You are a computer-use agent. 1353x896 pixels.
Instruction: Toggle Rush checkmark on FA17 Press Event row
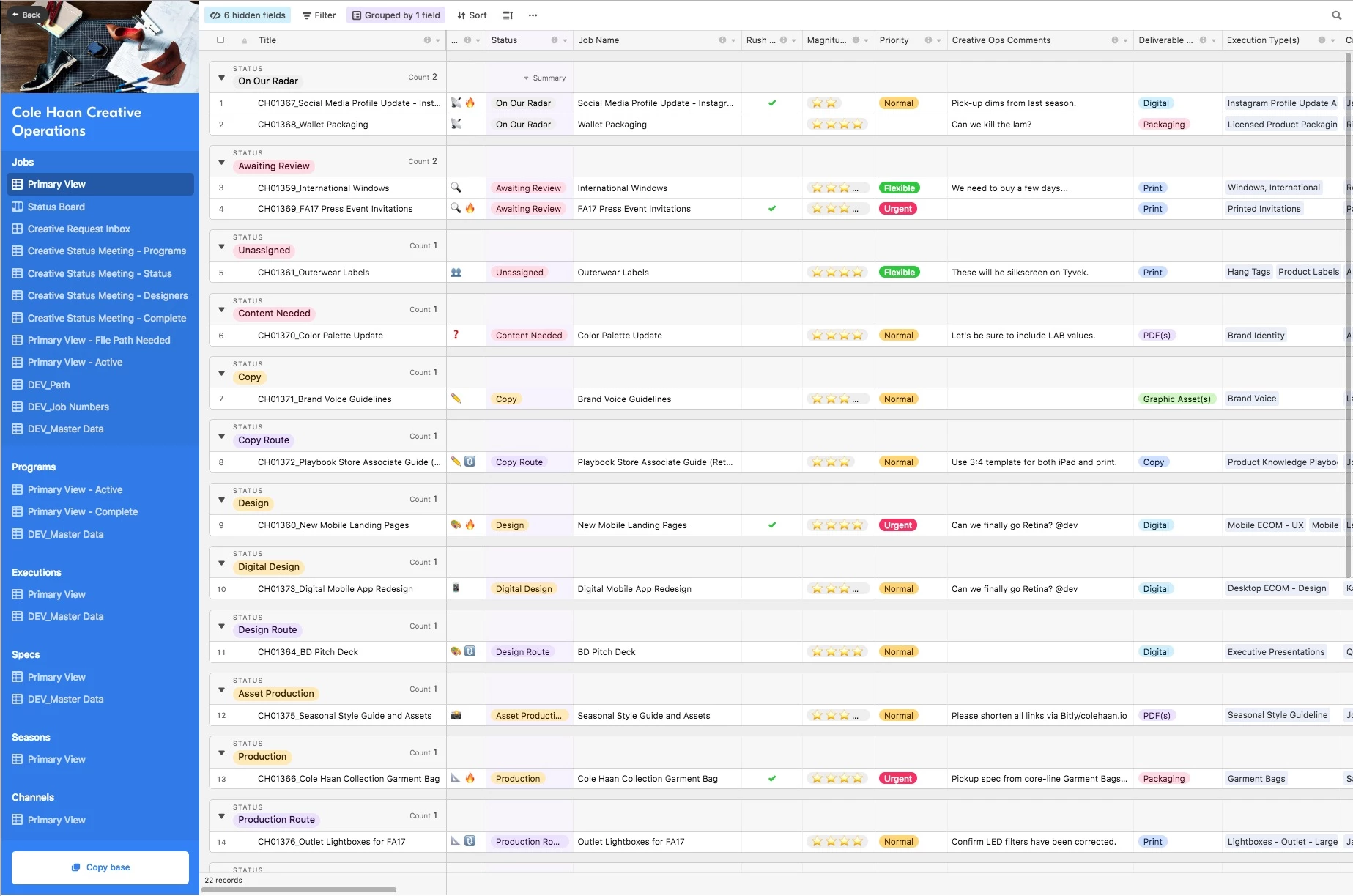pos(772,209)
